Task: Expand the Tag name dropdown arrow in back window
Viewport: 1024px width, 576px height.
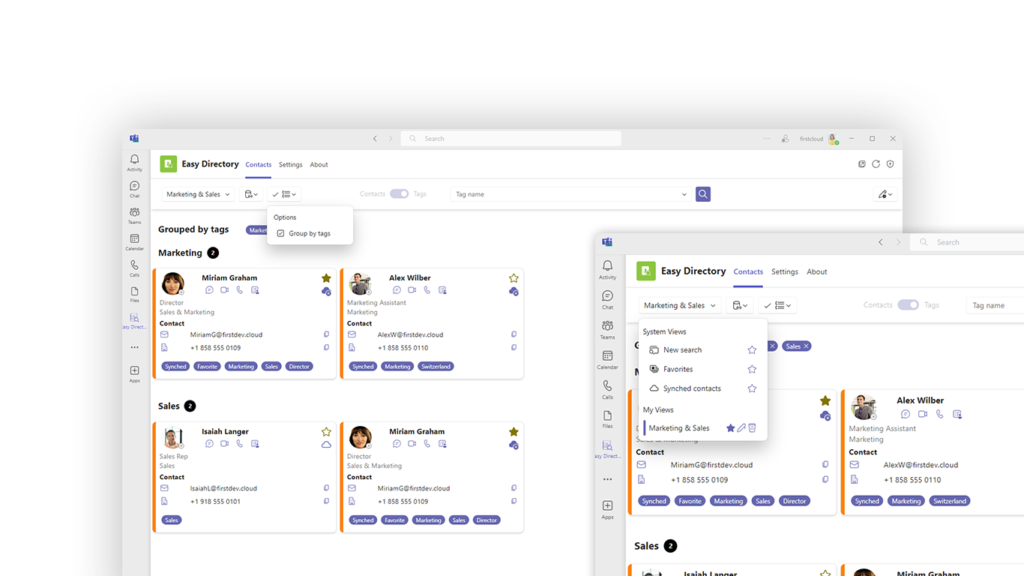Action: click(684, 194)
